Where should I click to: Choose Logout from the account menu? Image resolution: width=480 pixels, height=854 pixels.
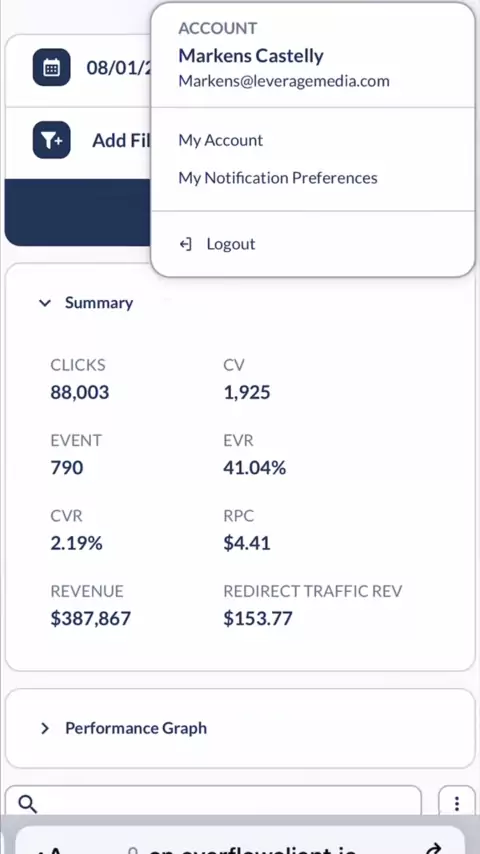pyautogui.click(x=230, y=244)
